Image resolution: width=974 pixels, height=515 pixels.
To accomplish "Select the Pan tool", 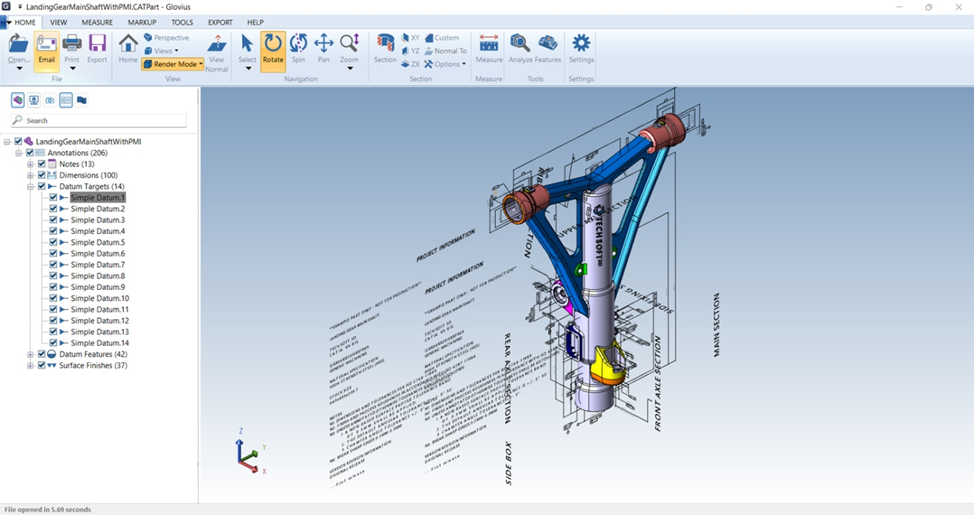I will pyautogui.click(x=323, y=48).
